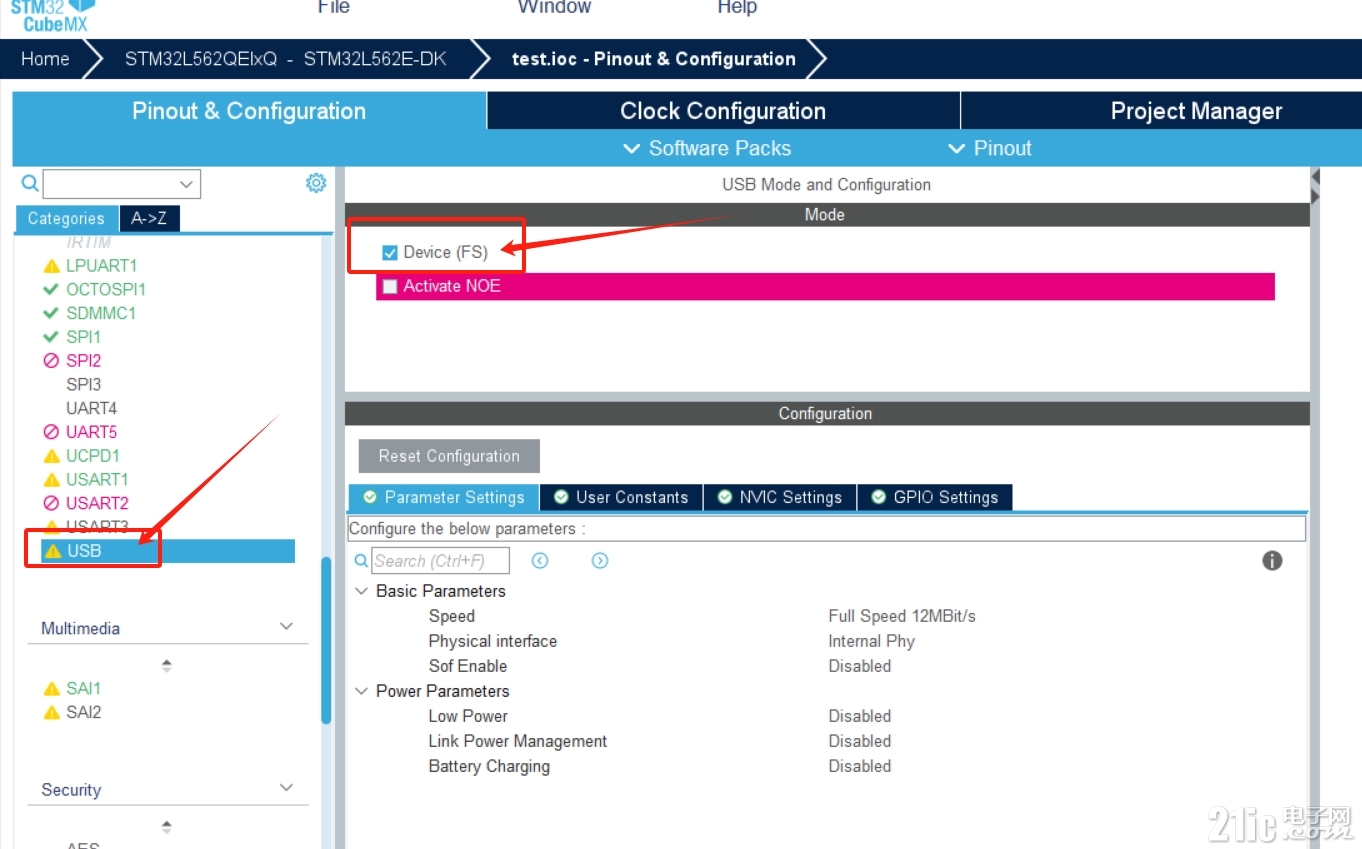Collapse the Security category
The height and width of the screenshot is (849, 1362).
click(x=287, y=788)
